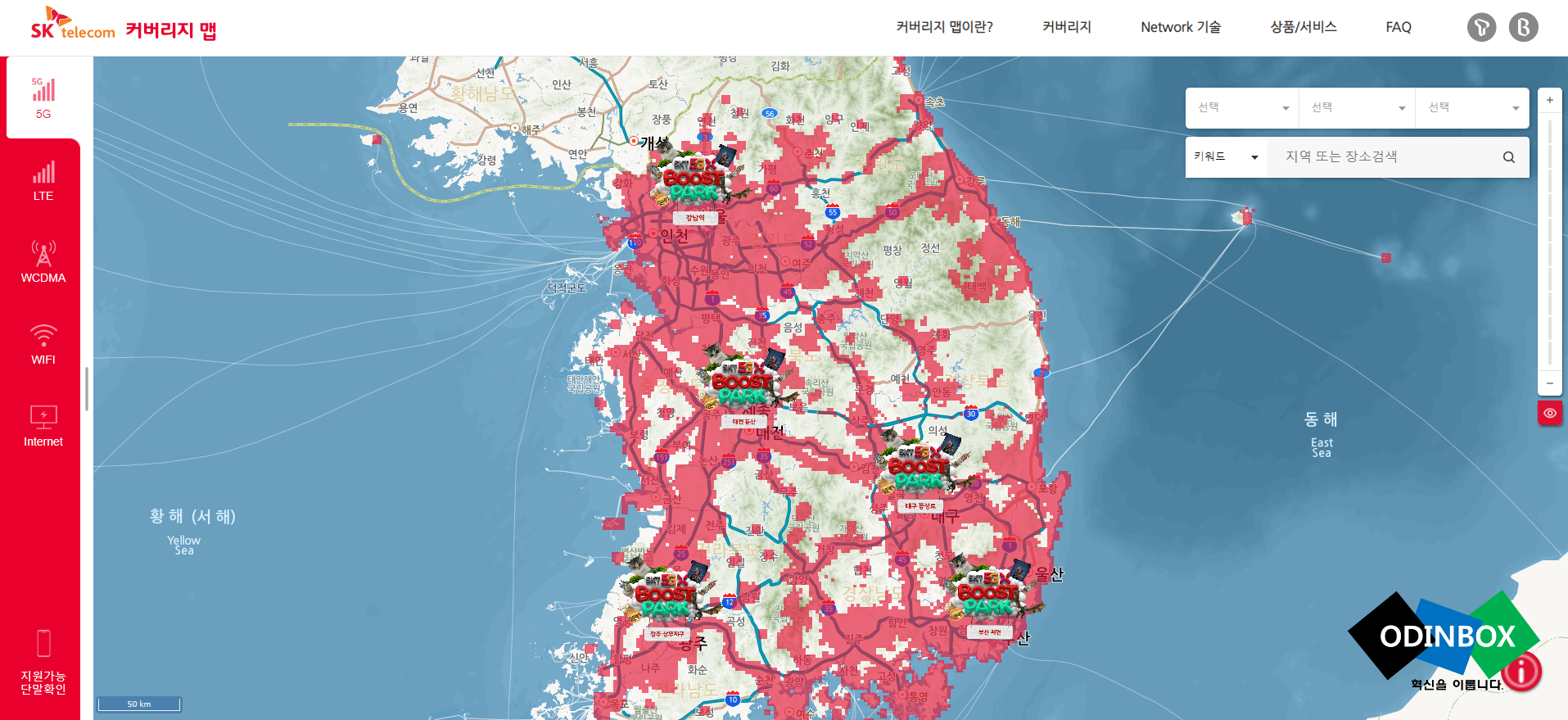Focus the 지역 또는 장소검색 search field
Viewport: 1568px width, 720px height.
(x=1382, y=157)
